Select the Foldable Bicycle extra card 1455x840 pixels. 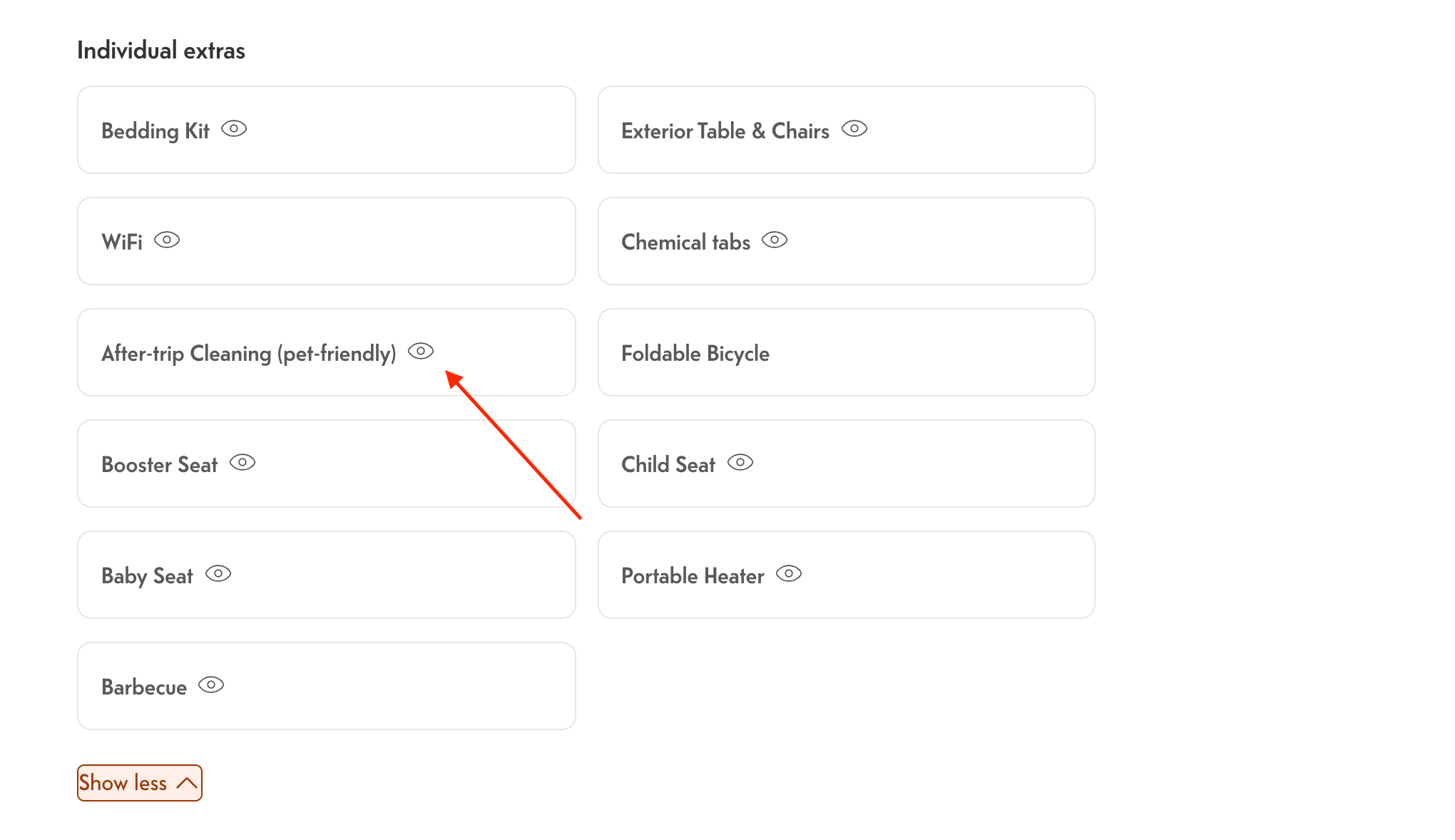coord(846,352)
